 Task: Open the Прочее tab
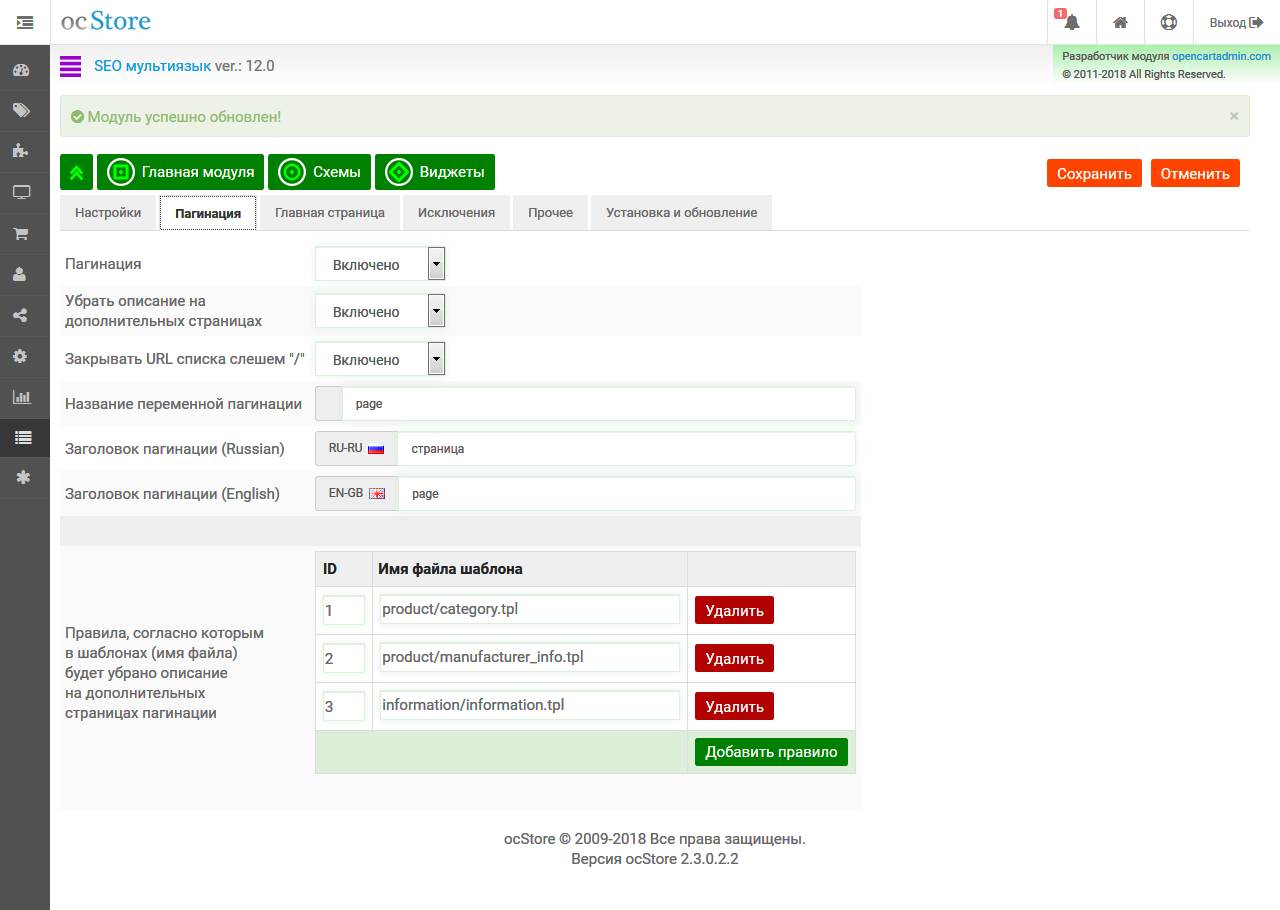[x=551, y=213]
